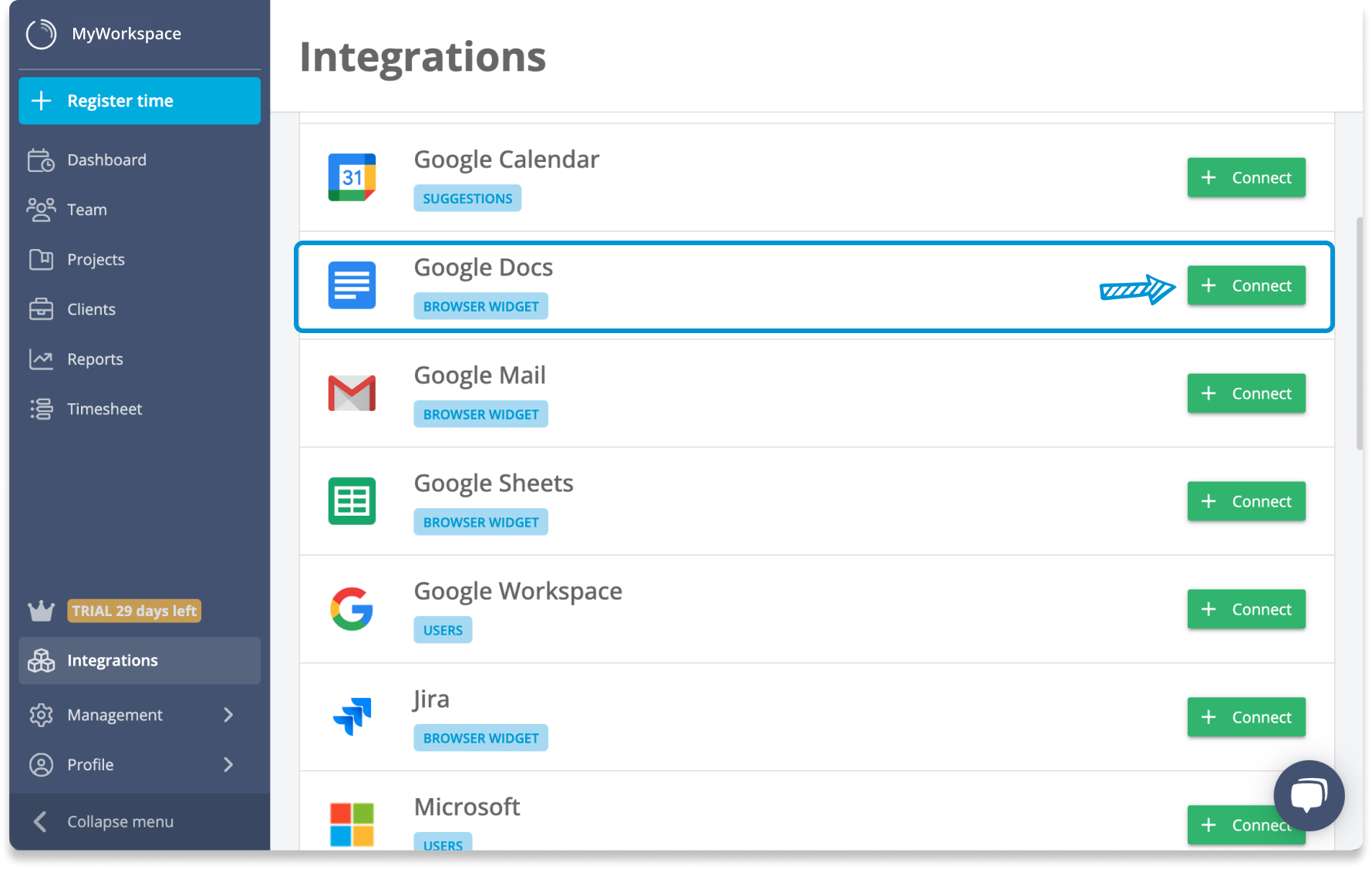Click the SUGGESTIONS tag under Google Calendar

point(467,198)
